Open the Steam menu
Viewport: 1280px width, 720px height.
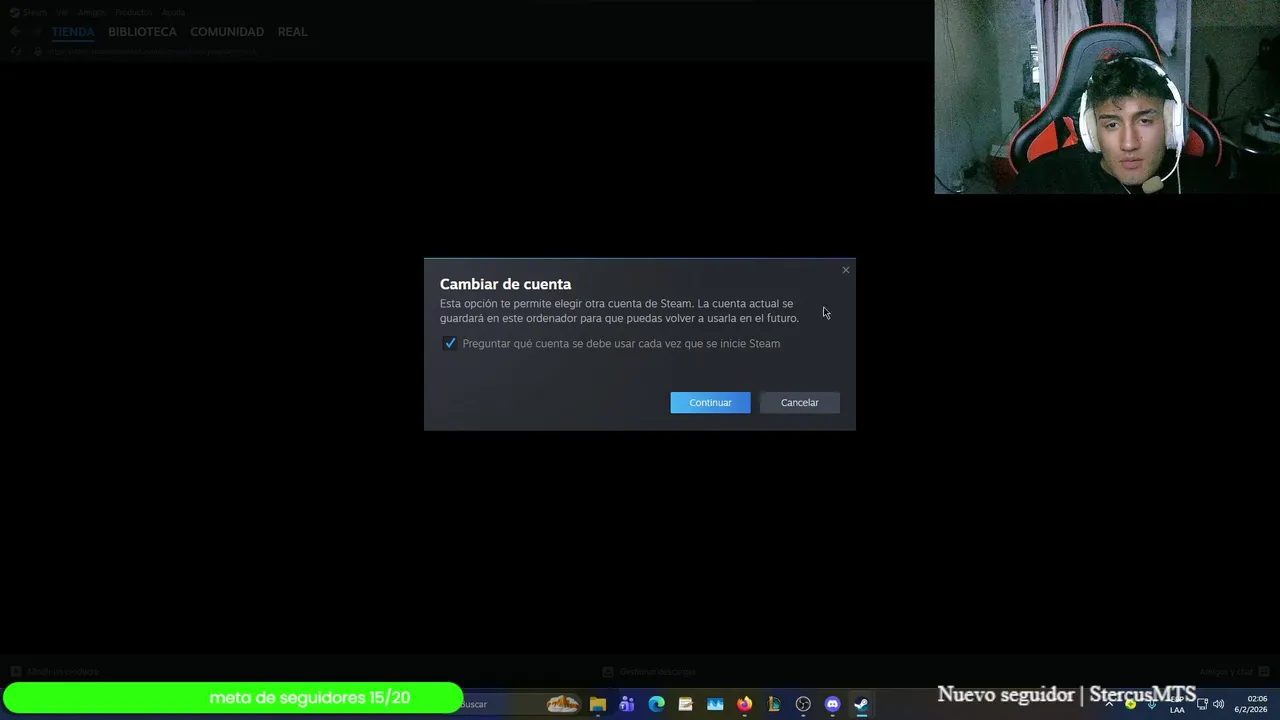pos(35,12)
